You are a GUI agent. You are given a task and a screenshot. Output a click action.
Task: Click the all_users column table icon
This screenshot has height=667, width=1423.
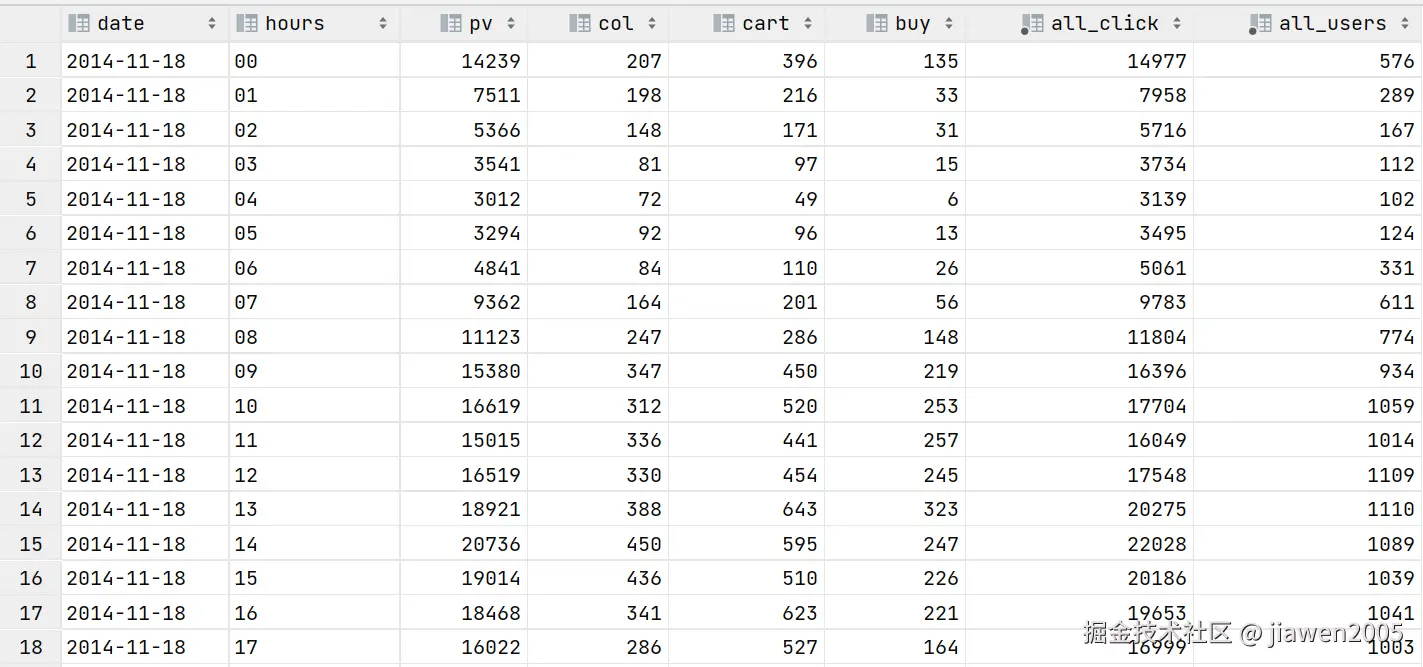1260,23
